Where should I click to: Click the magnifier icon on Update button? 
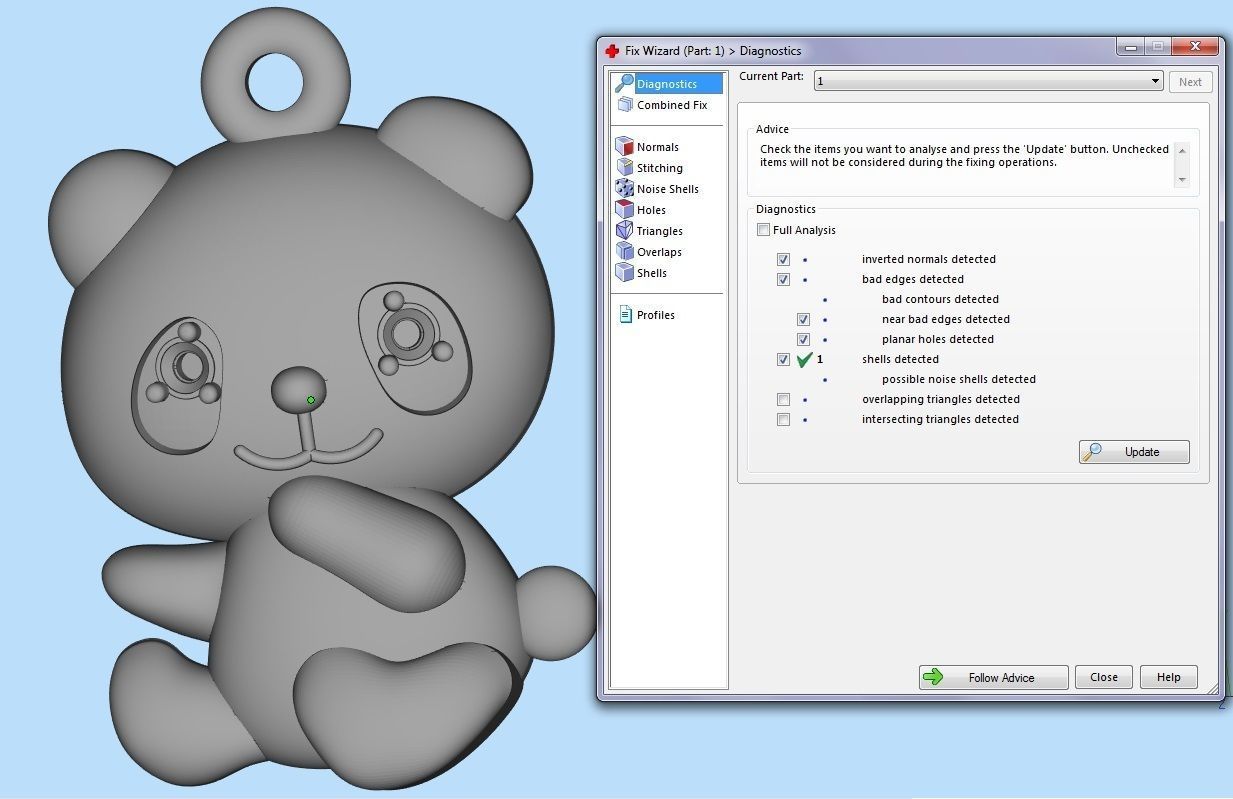[x=1093, y=452]
